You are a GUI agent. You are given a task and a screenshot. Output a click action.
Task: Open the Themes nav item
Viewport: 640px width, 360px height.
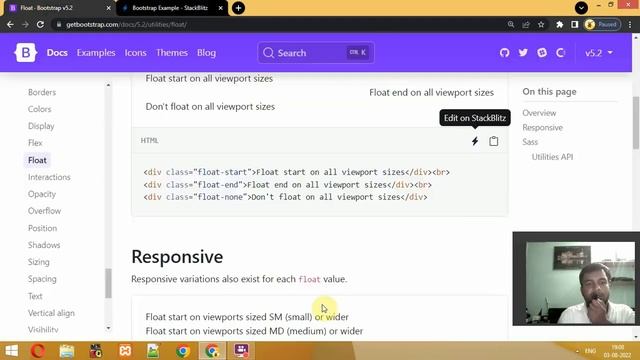[x=172, y=53]
